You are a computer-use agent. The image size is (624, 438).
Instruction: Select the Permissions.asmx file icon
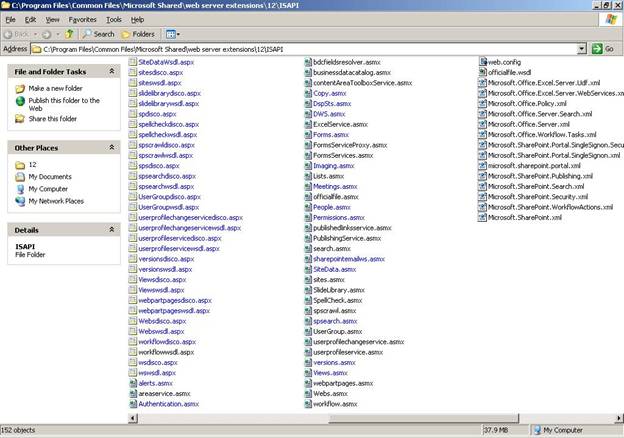pos(308,217)
